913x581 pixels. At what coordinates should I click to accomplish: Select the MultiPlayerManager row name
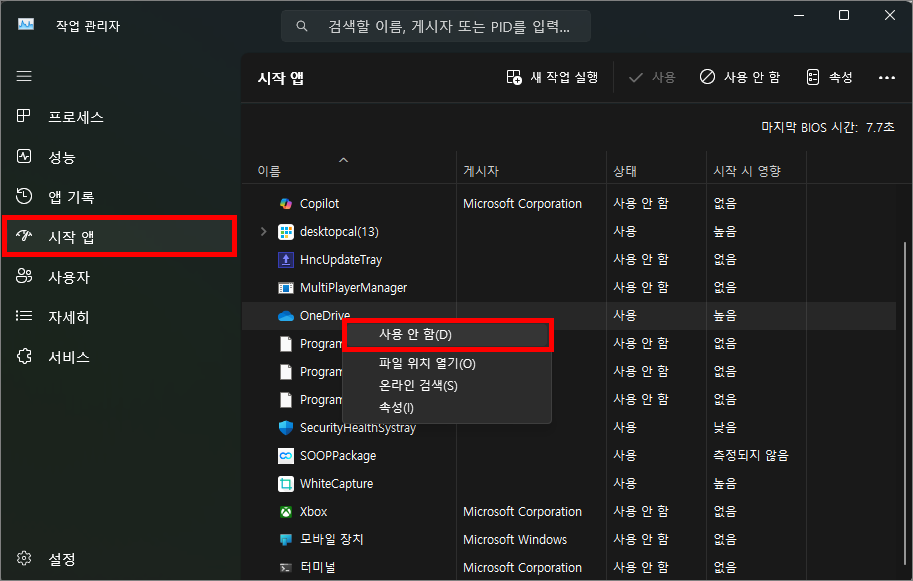353,288
